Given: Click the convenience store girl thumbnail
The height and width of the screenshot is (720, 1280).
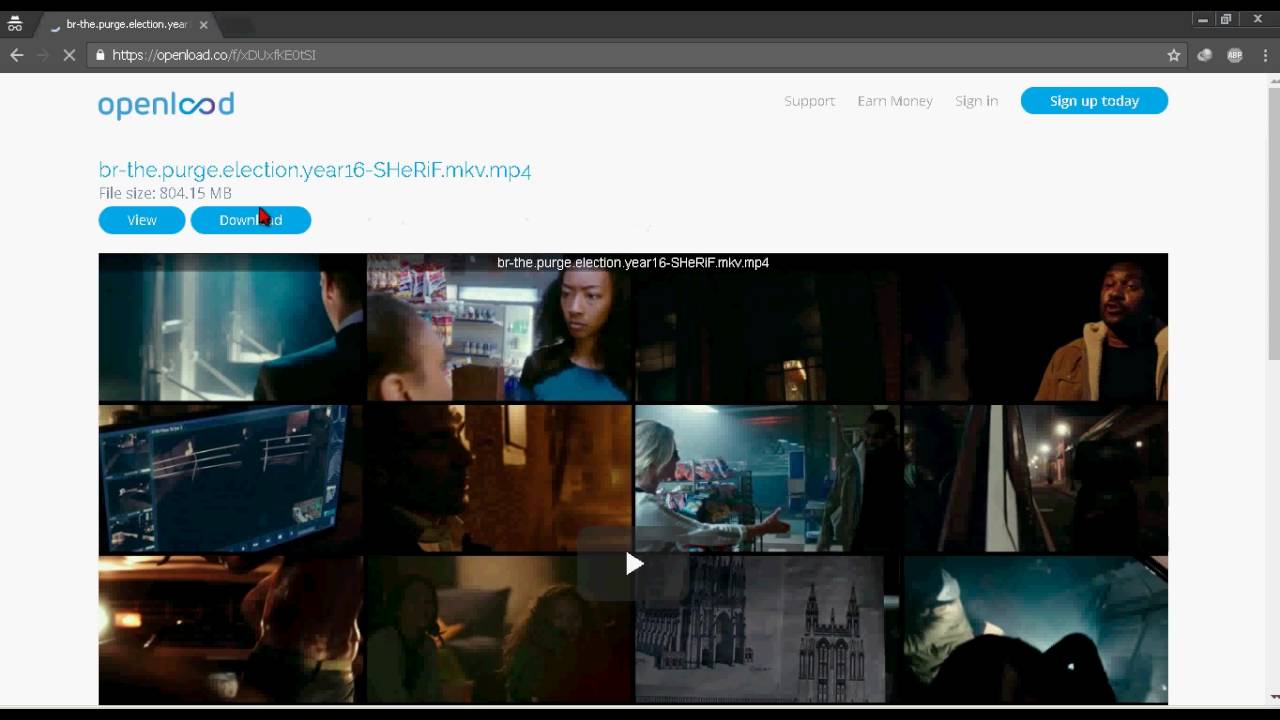Looking at the screenshot, I should pos(500,328).
